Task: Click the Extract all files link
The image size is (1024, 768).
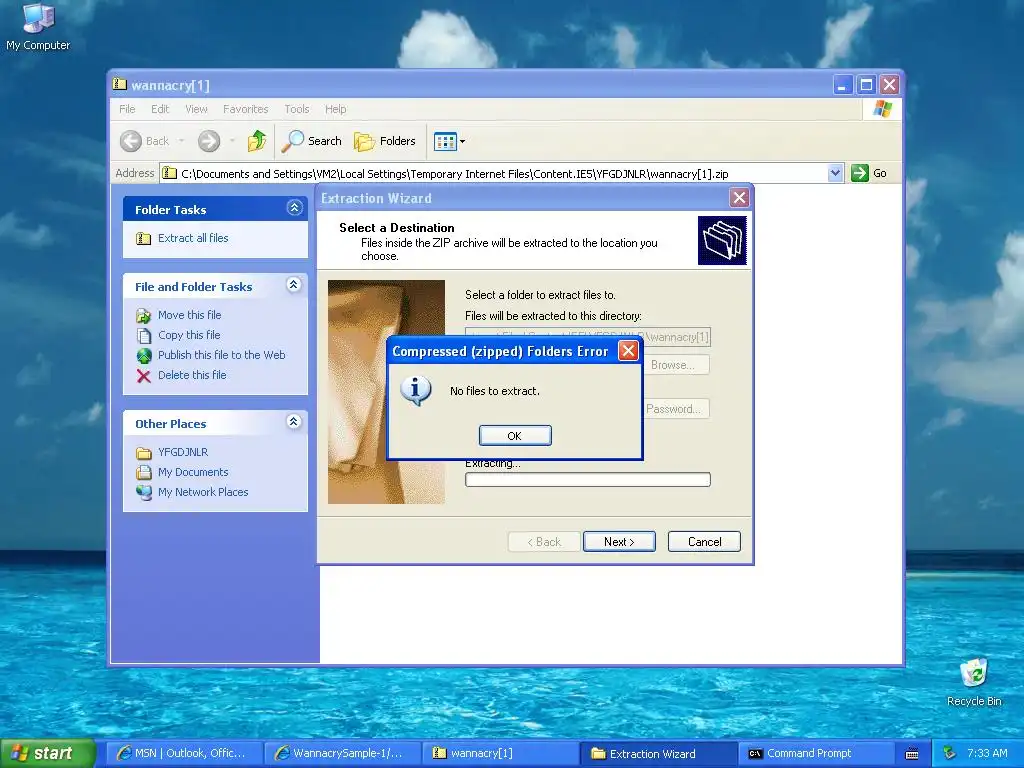Action: [x=193, y=238]
